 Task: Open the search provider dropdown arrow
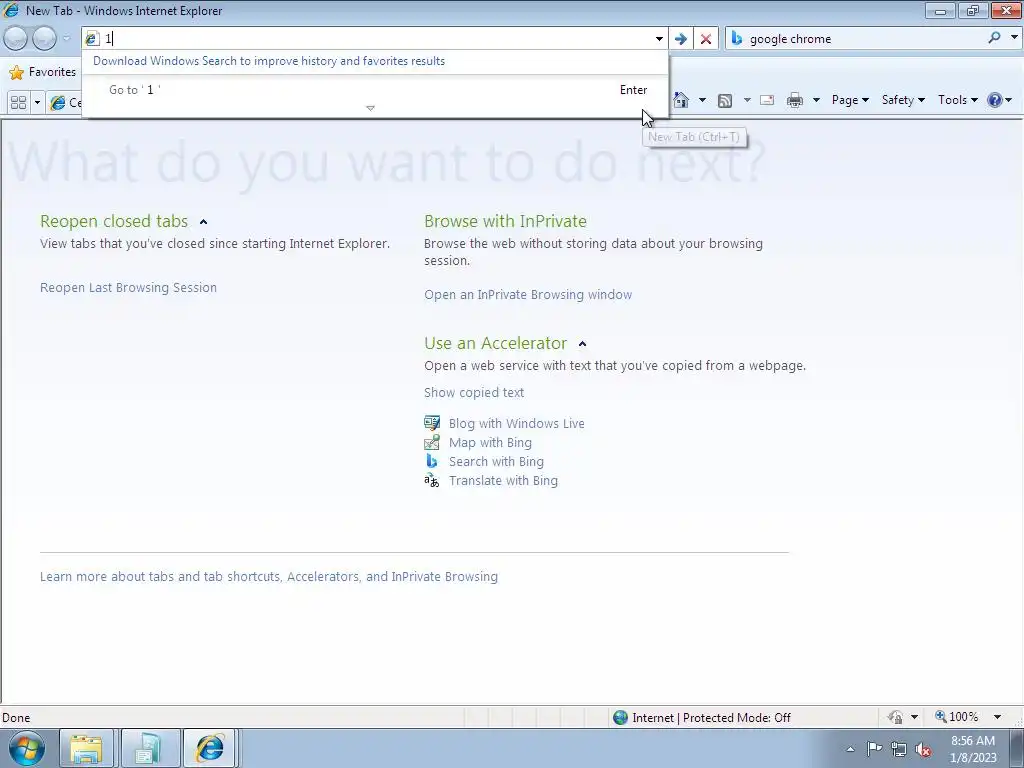tap(1014, 38)
